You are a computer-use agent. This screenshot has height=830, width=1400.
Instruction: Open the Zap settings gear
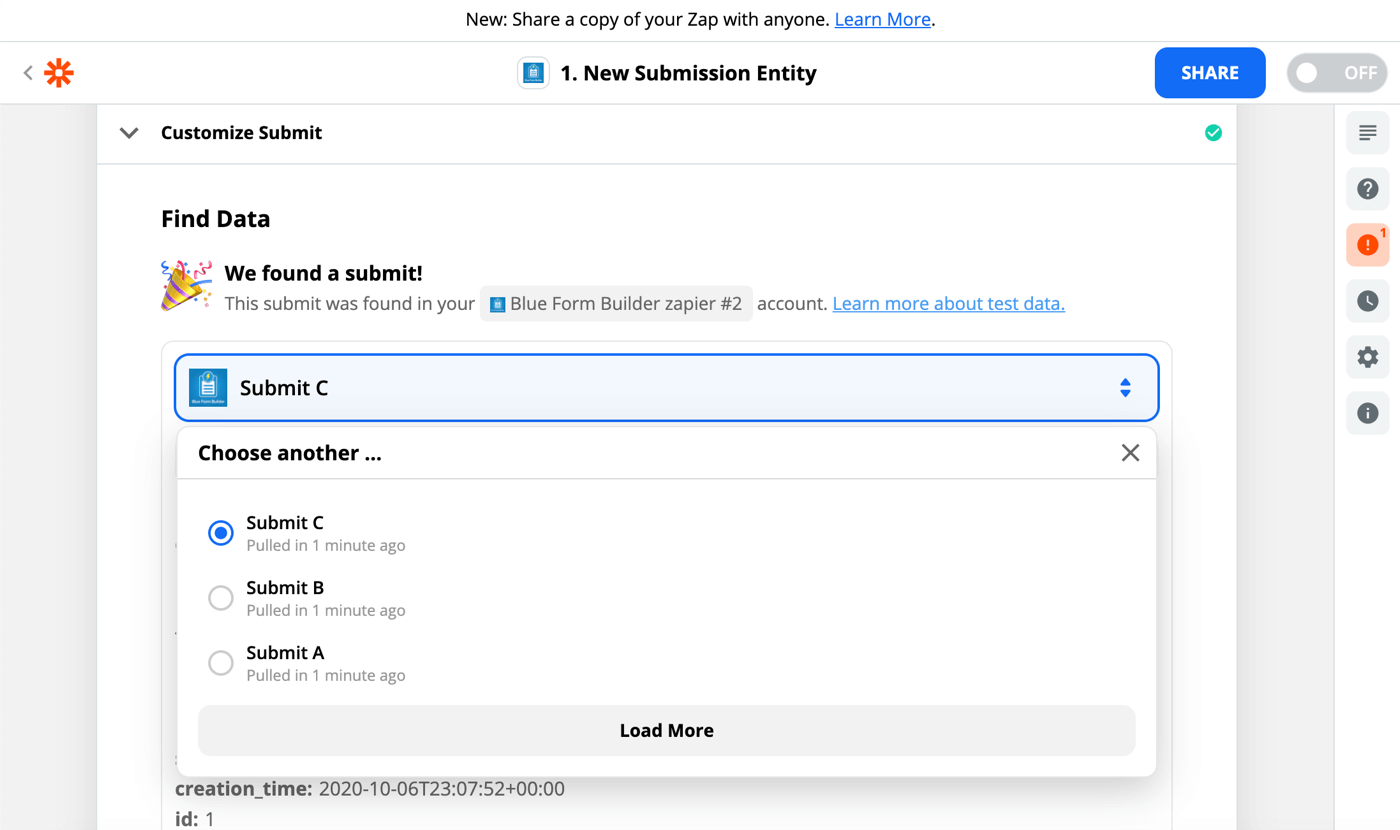pyautogui.click(x=1367, y=357)
